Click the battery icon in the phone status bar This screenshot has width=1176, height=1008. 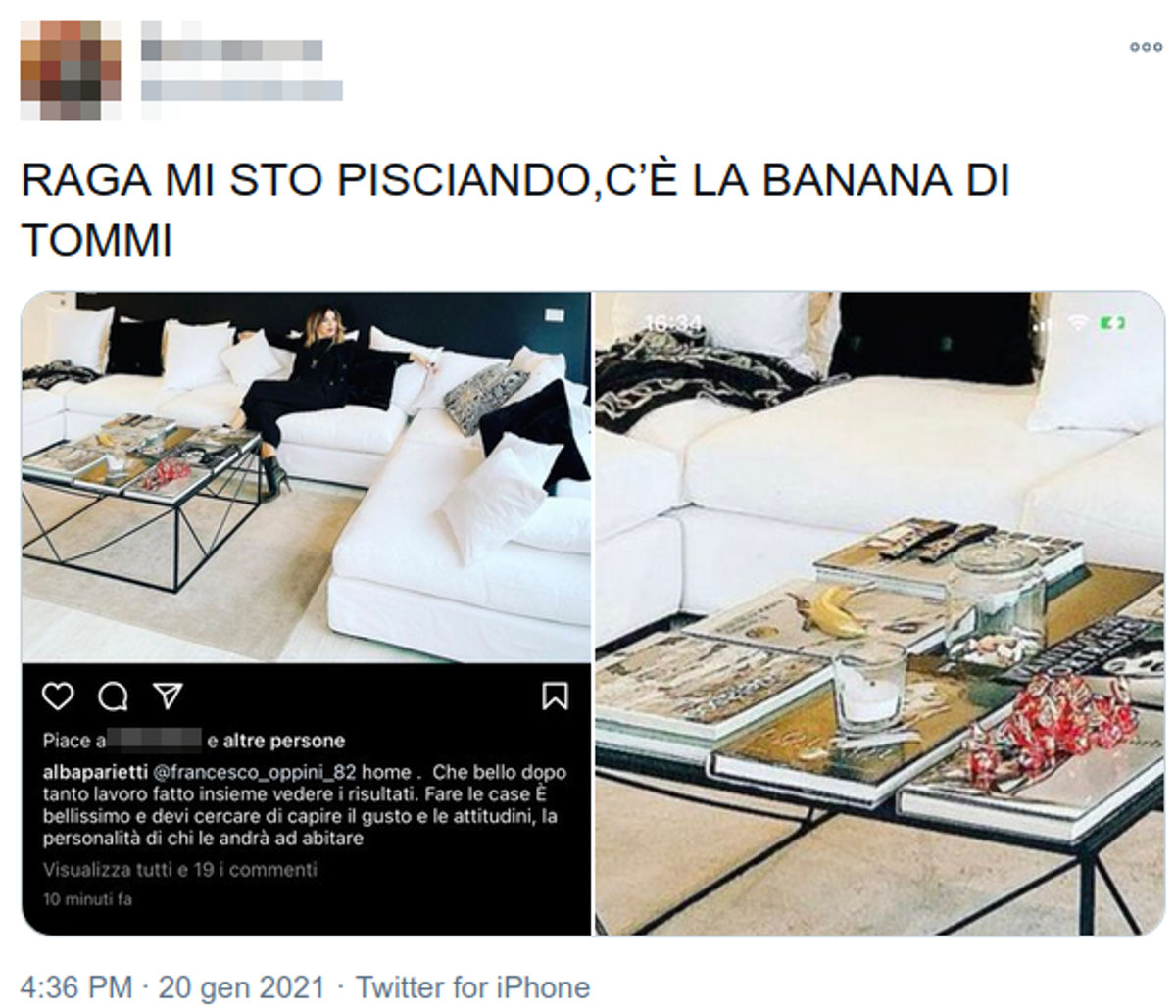coord(1114,323)
